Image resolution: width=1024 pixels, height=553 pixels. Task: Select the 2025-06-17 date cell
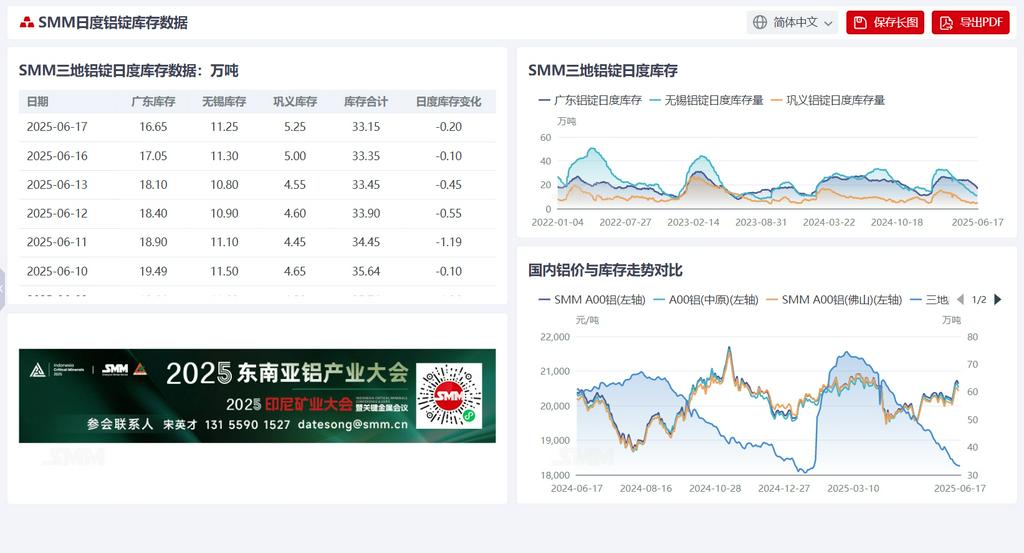tap(57, 127)
